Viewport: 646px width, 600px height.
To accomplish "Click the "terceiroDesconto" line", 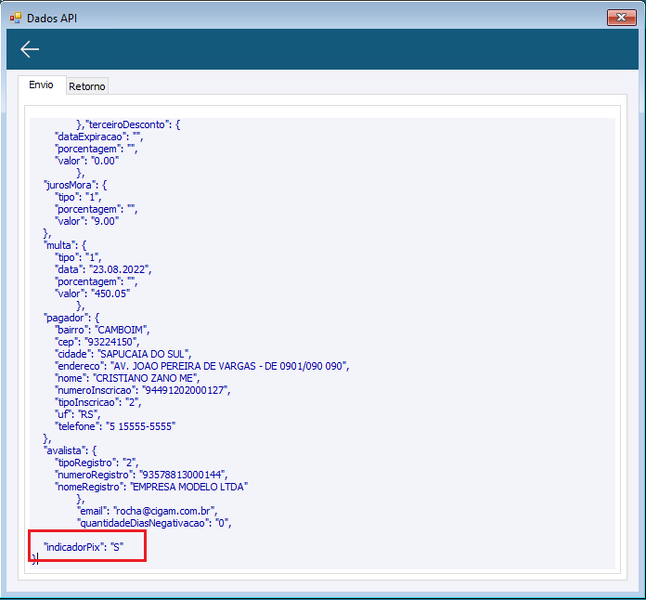I will [128, 124].
